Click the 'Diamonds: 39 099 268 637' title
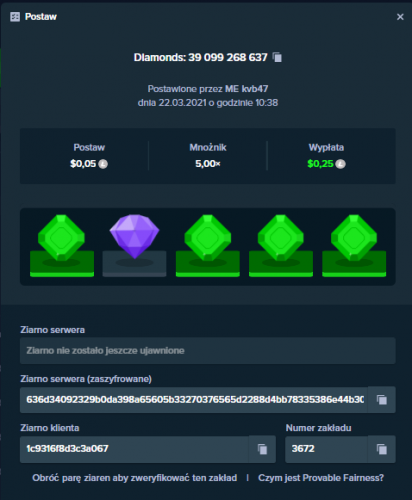 200,57
